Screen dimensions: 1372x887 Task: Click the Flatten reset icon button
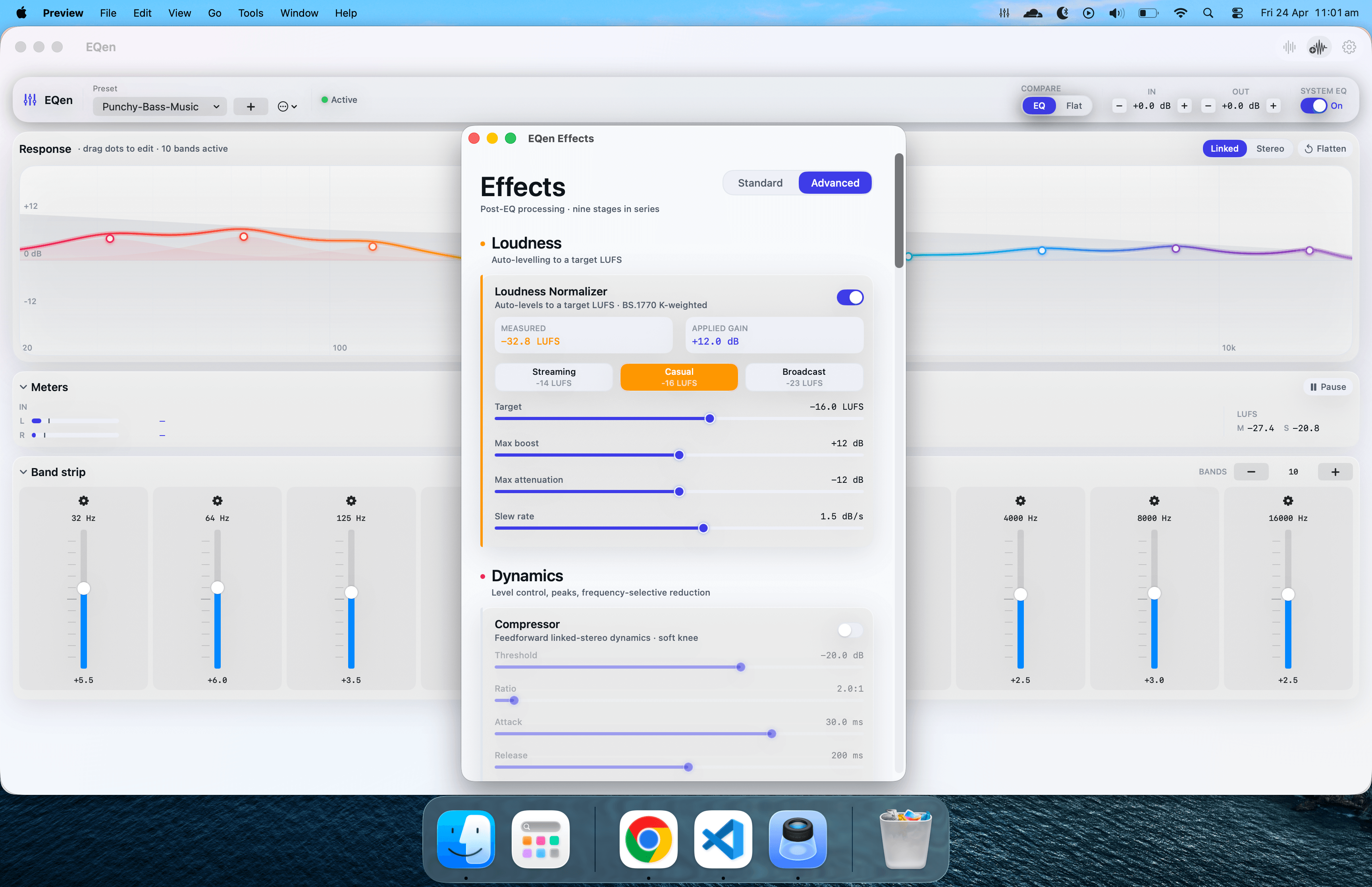coord(1325,148)
